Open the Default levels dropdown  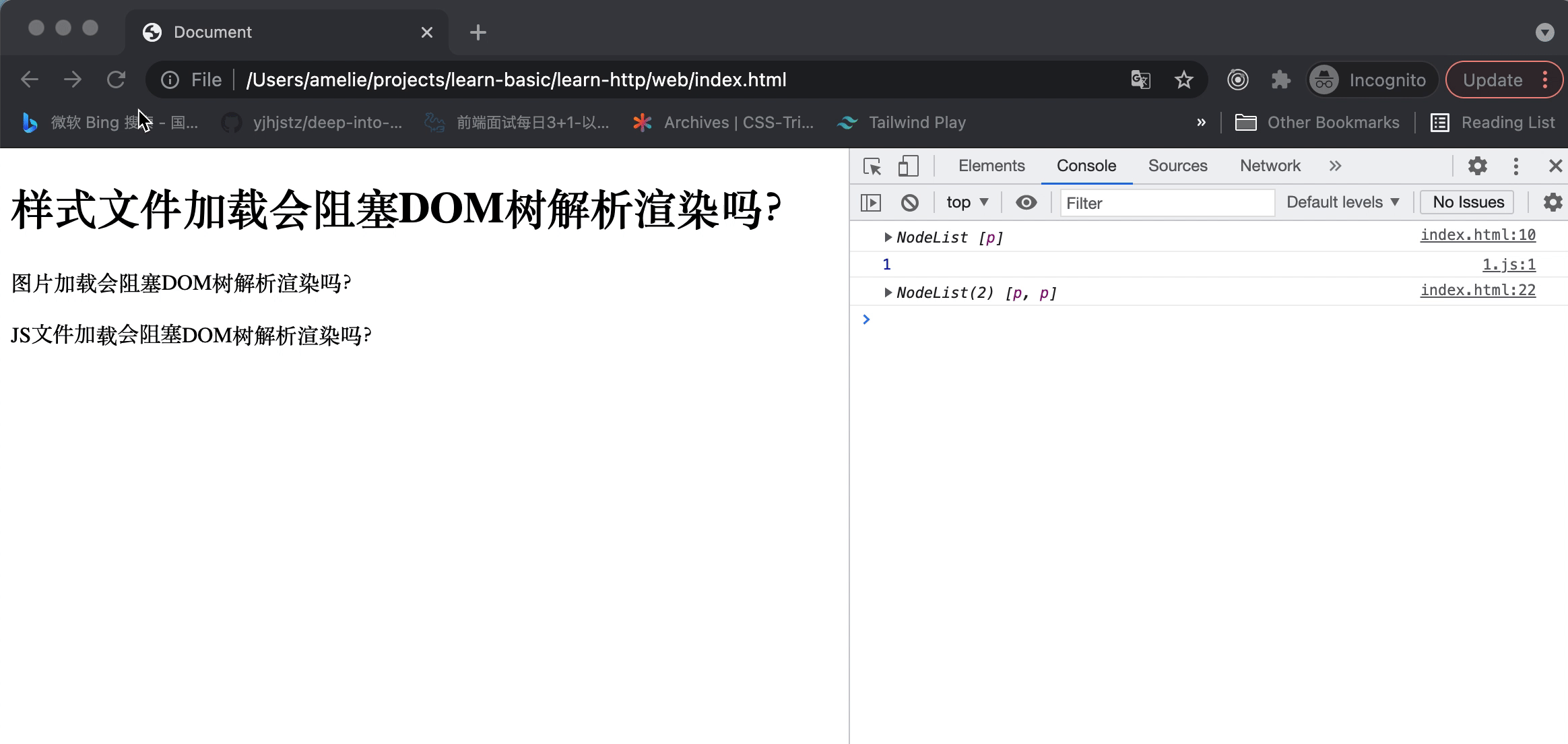[1343, 201]
